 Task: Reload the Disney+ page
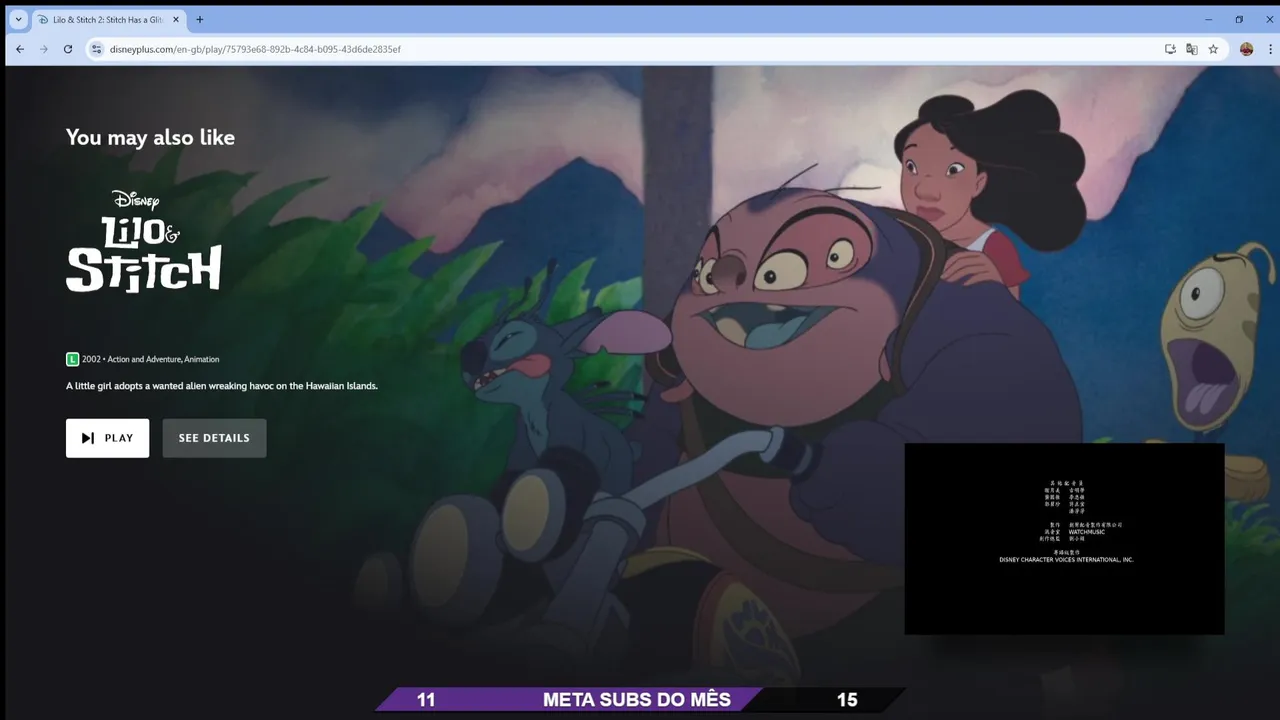tap(68, 49)
